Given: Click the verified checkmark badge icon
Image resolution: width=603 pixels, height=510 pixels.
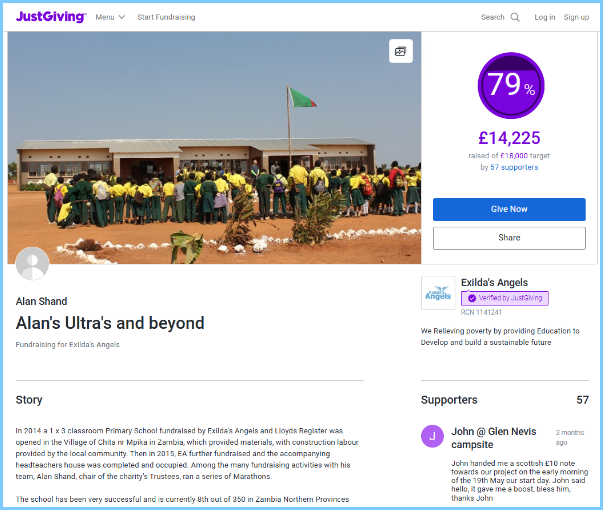Looking at the screenshot, I should point(472,298).
